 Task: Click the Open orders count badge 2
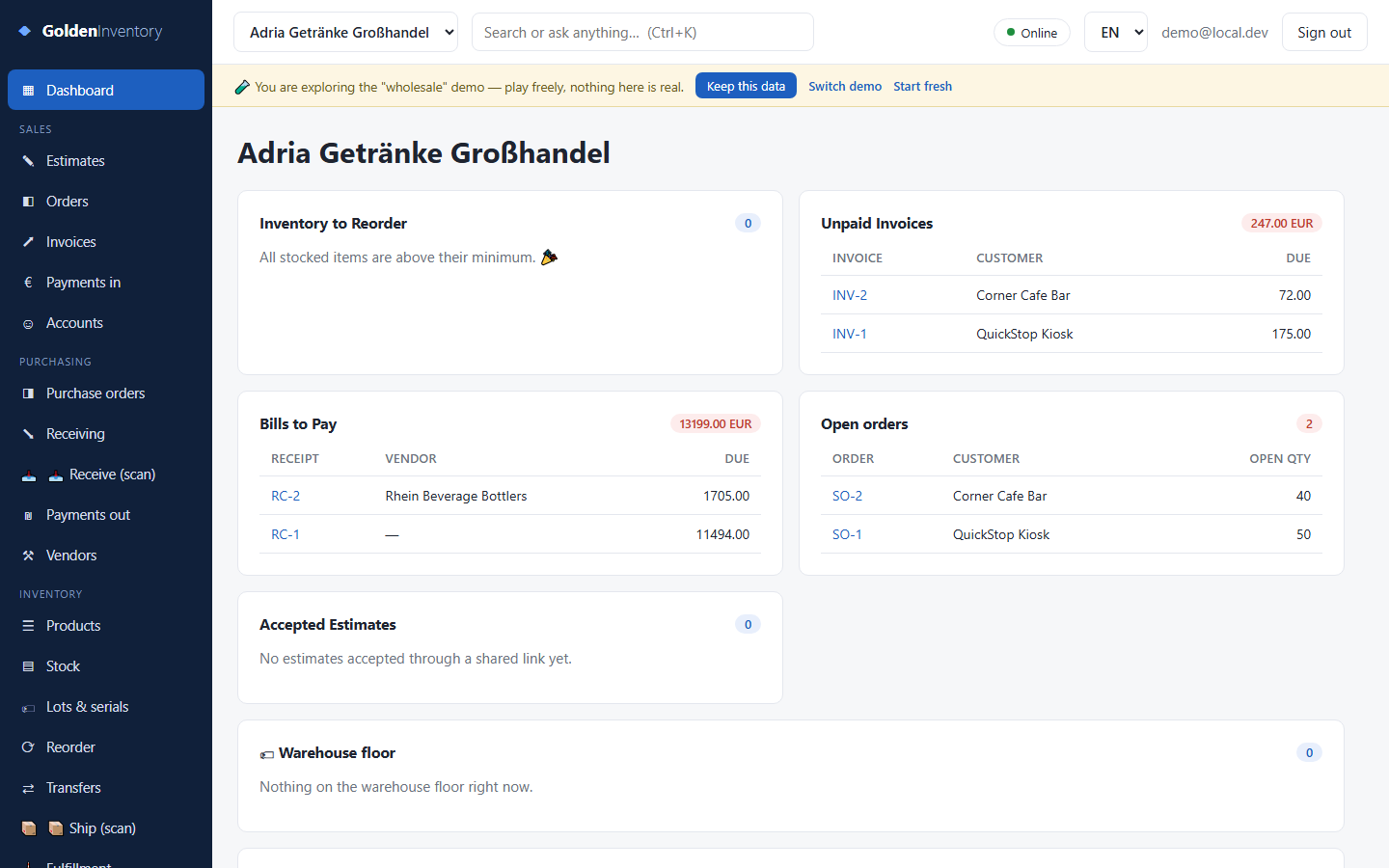coord(1309,423)
